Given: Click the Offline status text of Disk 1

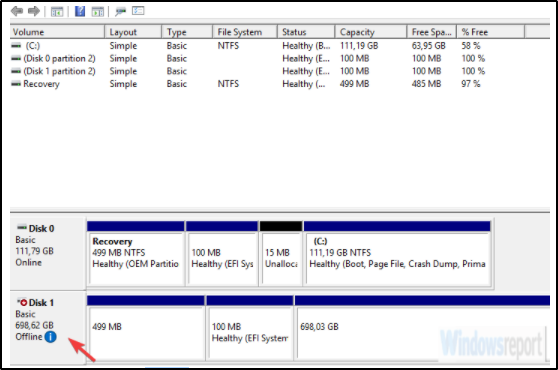Looking at the screenshot, I should coord(29,337).
